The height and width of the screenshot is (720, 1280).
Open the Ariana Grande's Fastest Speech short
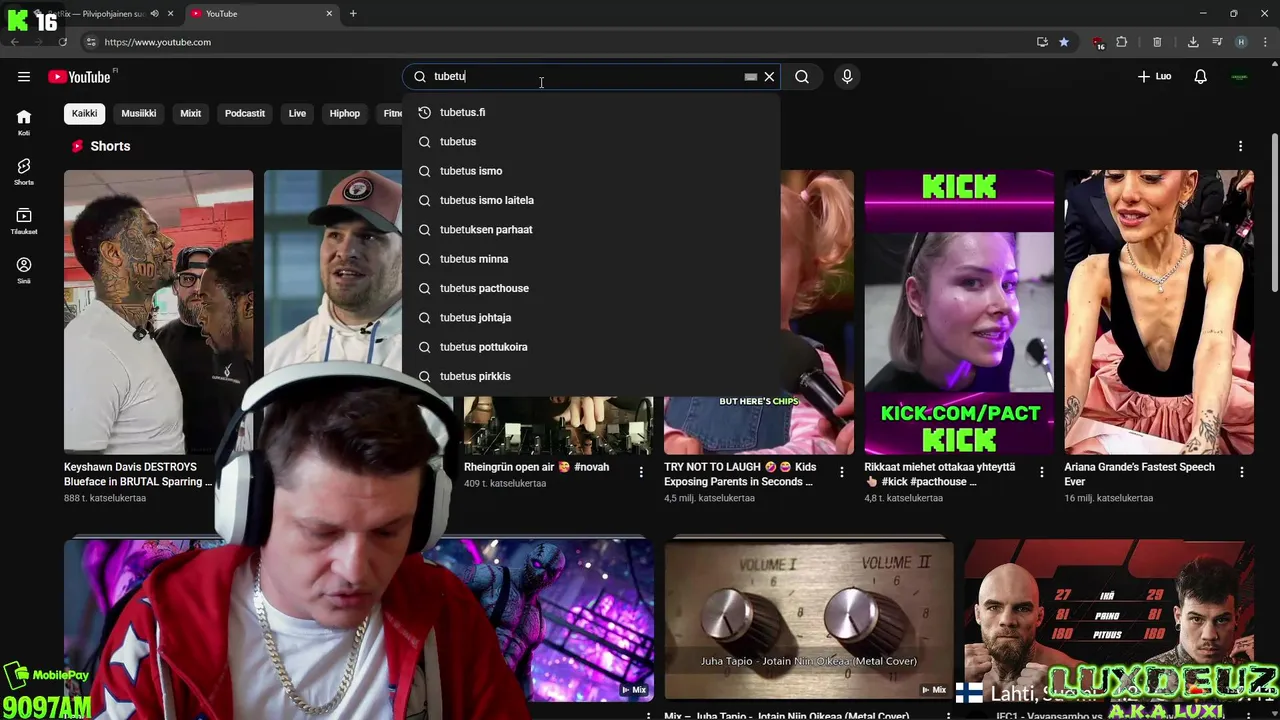coord(1158,312)
